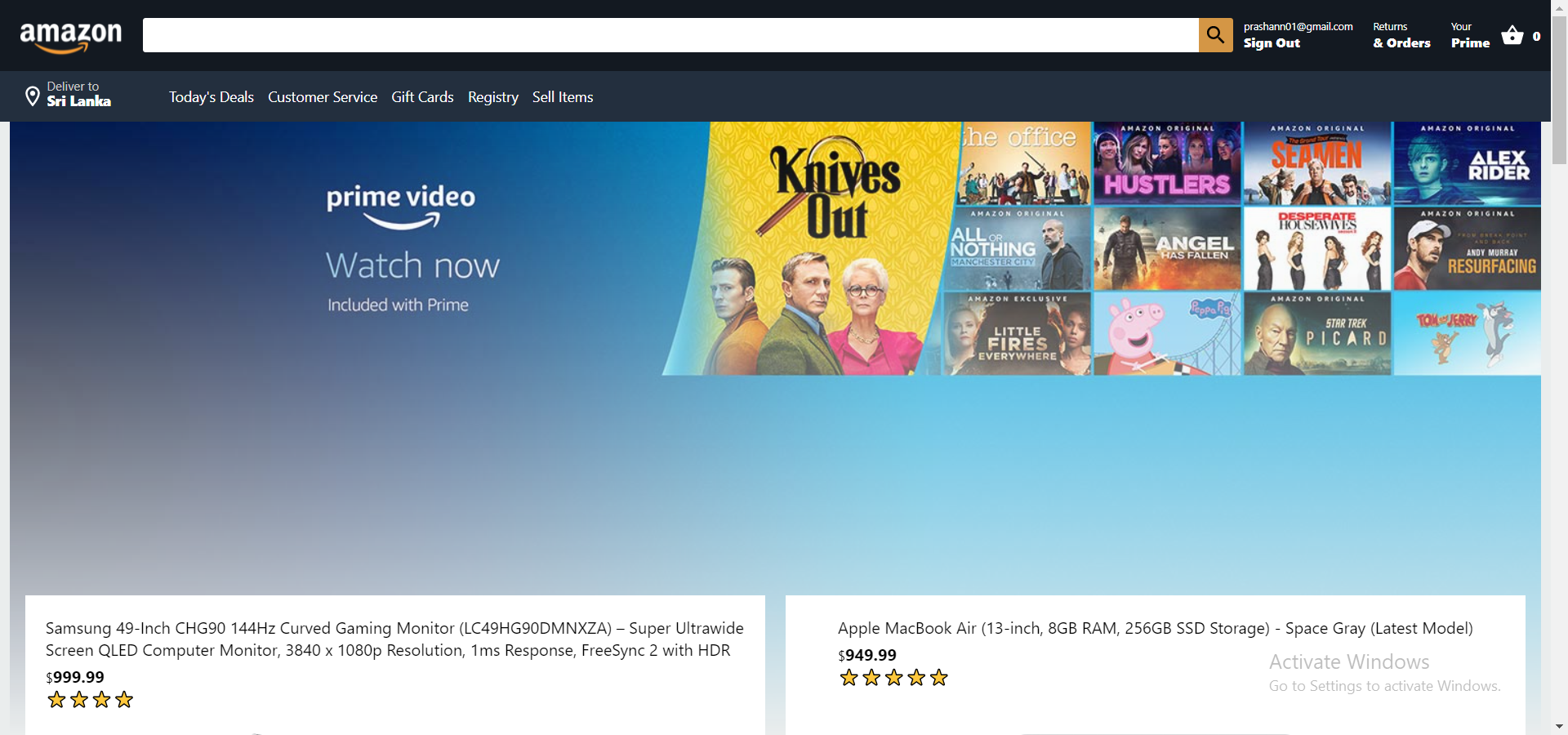Click Included with Prime text

coord(398,305)
